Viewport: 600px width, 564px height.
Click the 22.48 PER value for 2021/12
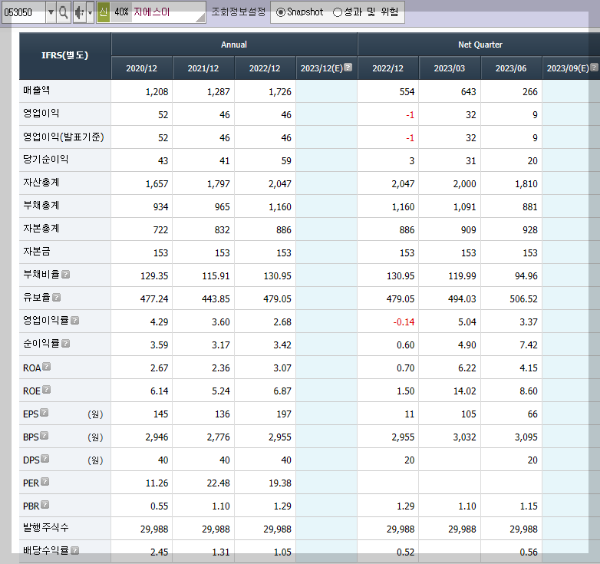click(x=218, y=483)
